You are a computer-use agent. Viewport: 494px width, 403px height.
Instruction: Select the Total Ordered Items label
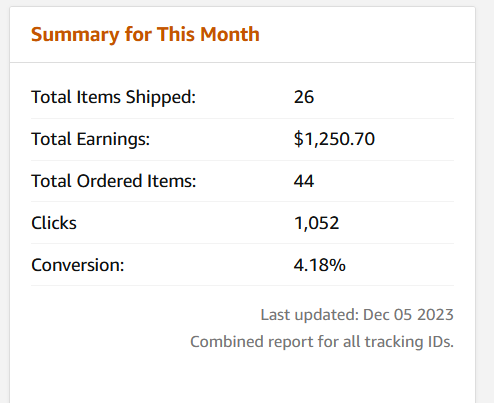pos(114,181)
